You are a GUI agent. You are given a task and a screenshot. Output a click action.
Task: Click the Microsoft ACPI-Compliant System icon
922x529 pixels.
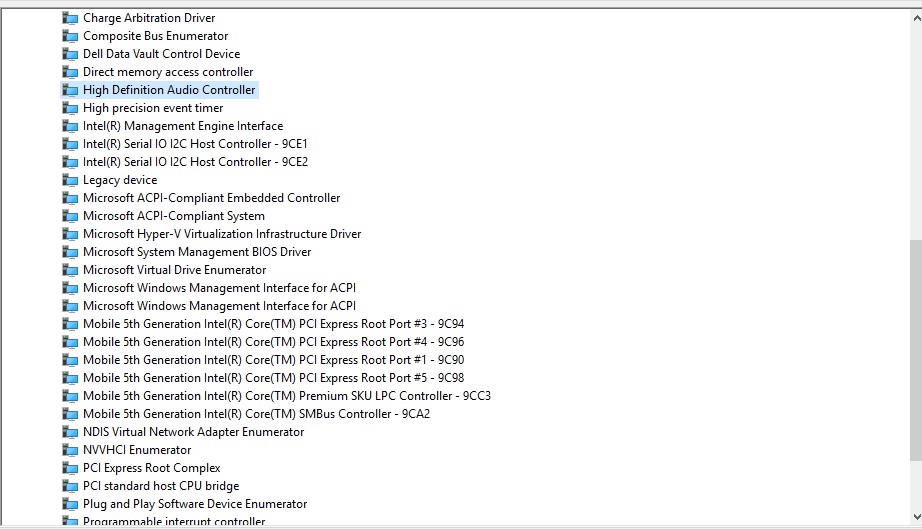pos(70,216)
